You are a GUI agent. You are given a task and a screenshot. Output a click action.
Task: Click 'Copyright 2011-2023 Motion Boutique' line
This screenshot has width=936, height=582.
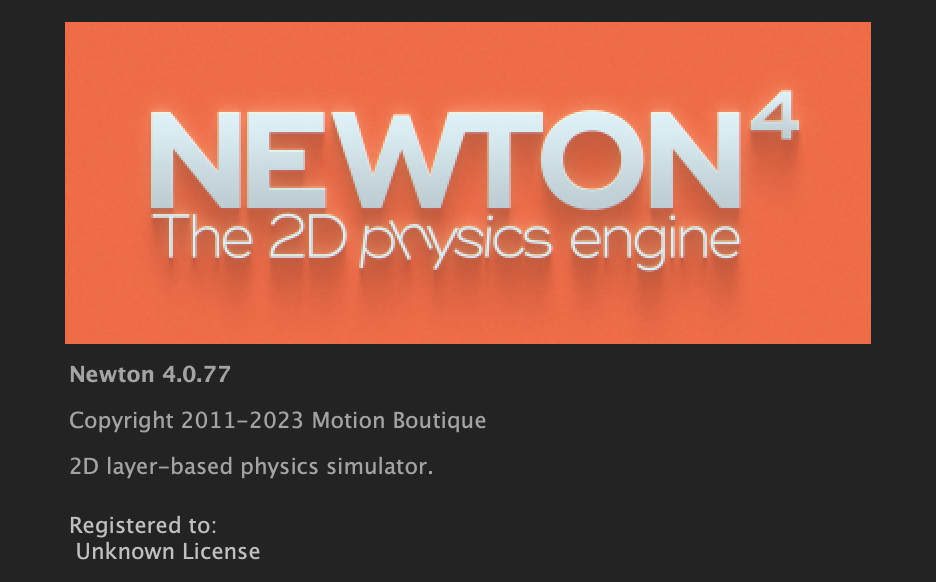[278, 421]
